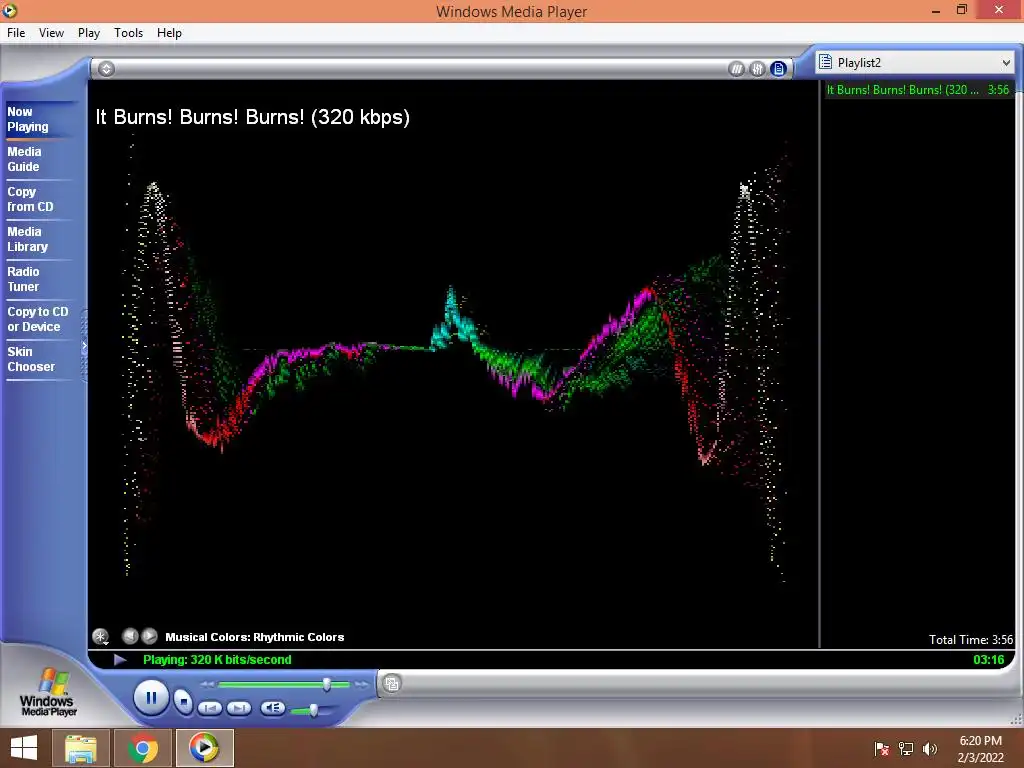Select the It Burns! Burns! Burns! playlist entry
Image resolution: width=1024 pixels, height=768 pixels.
click(918, 90)
